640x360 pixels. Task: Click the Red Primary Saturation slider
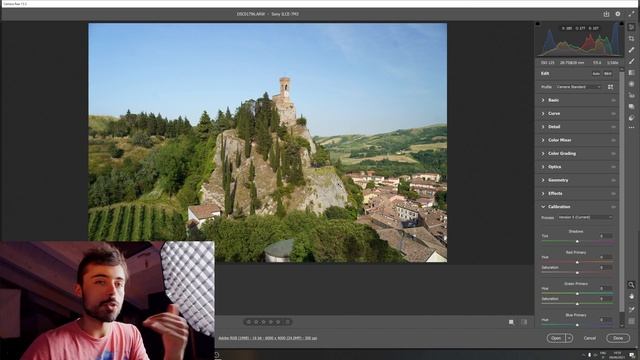[x=577, y=272]
